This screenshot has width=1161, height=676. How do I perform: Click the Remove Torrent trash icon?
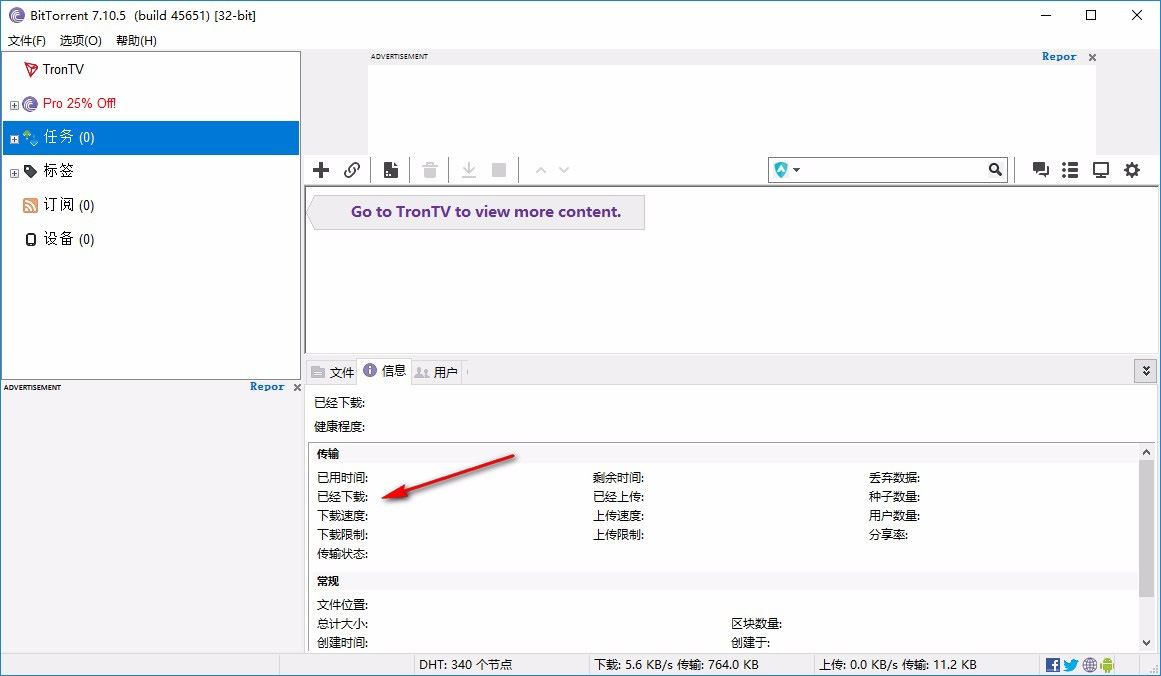click(429, 170)
